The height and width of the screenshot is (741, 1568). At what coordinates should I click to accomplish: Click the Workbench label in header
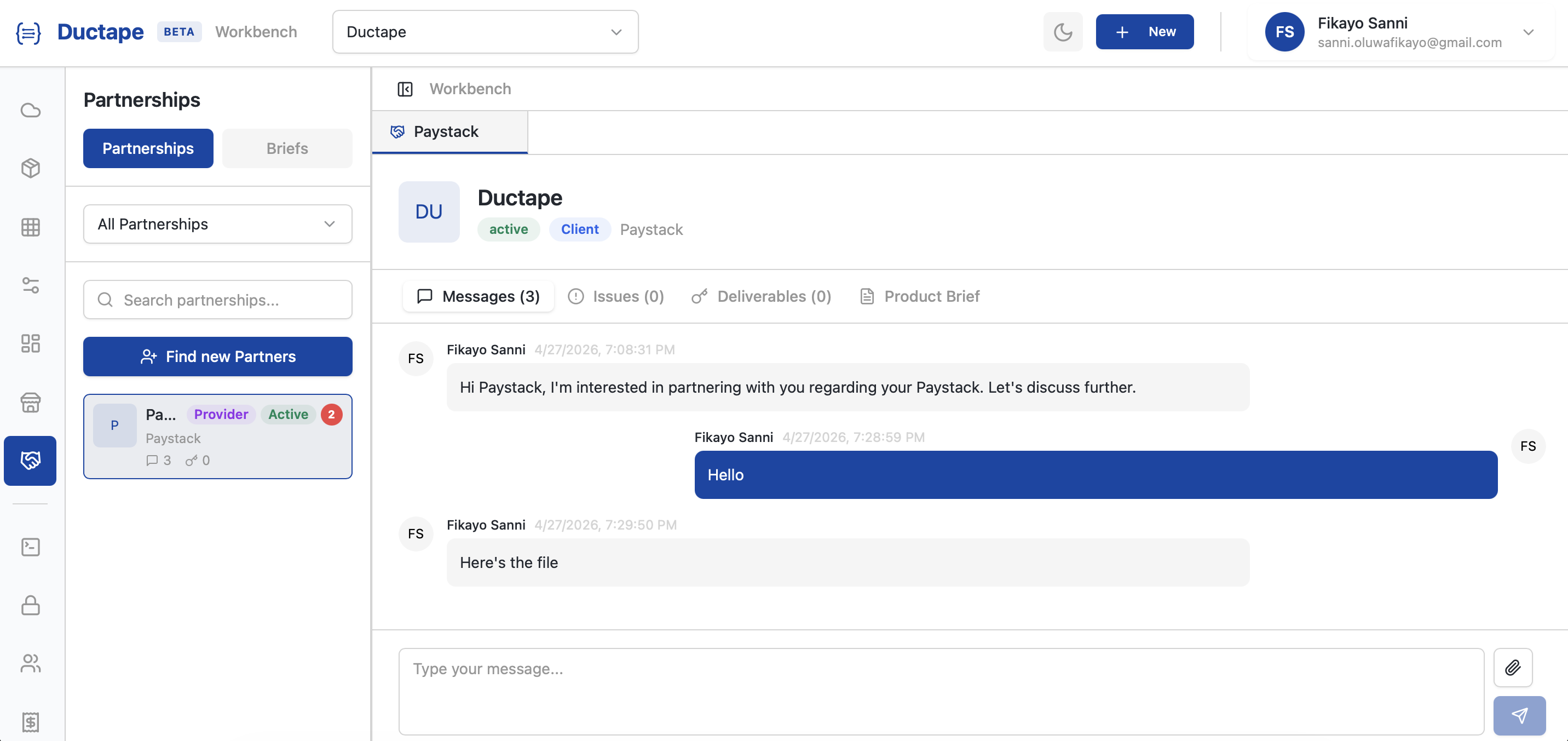click(256, 32)
